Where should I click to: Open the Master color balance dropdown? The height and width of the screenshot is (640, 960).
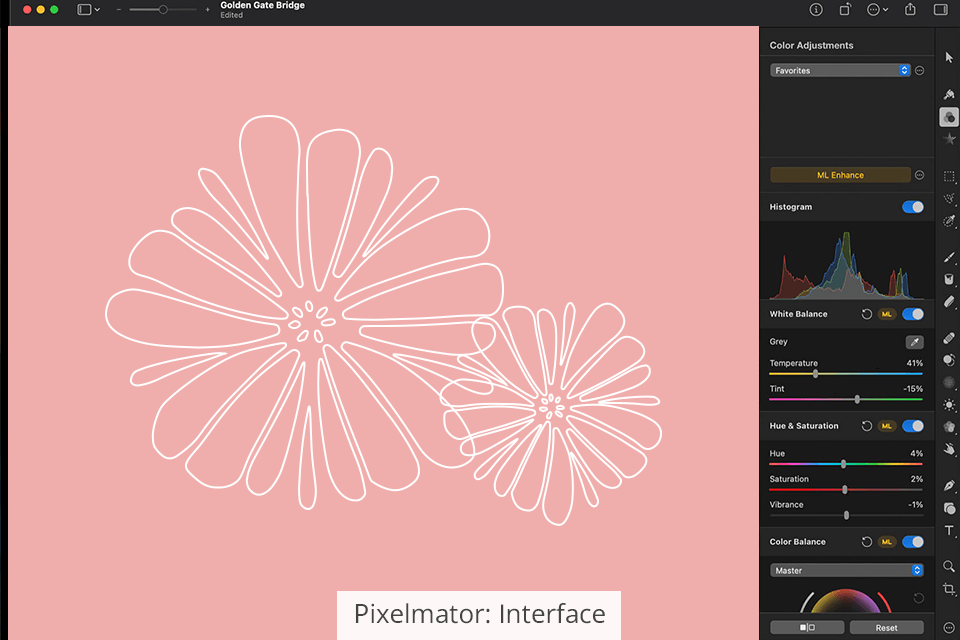[846, 570]
